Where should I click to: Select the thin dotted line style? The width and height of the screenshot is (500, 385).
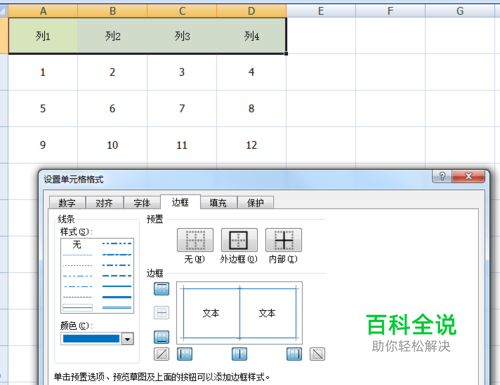(77, 266)
